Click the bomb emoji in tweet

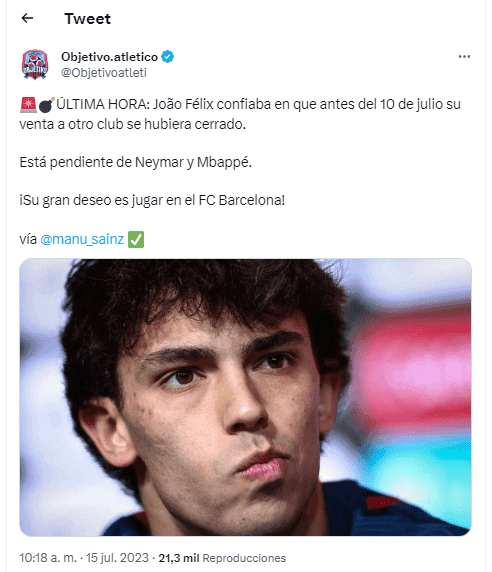(46, 104)
